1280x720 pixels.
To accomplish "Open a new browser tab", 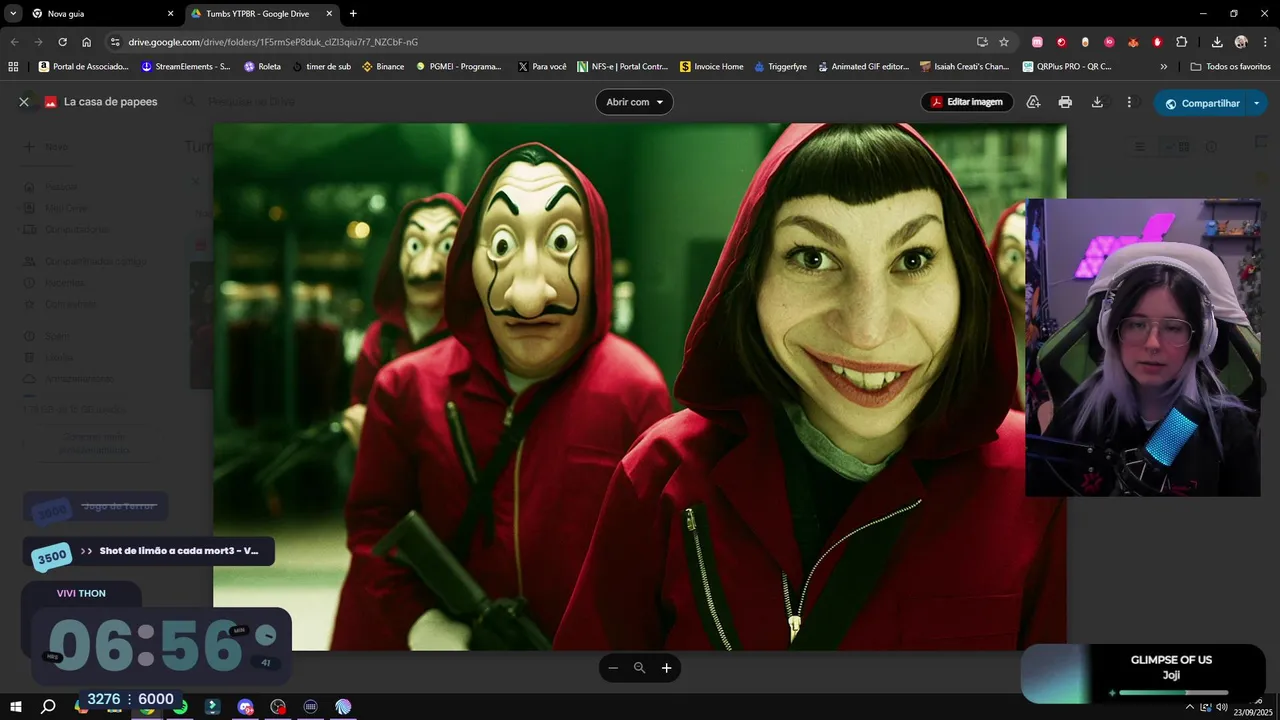I will pos(353,14).
